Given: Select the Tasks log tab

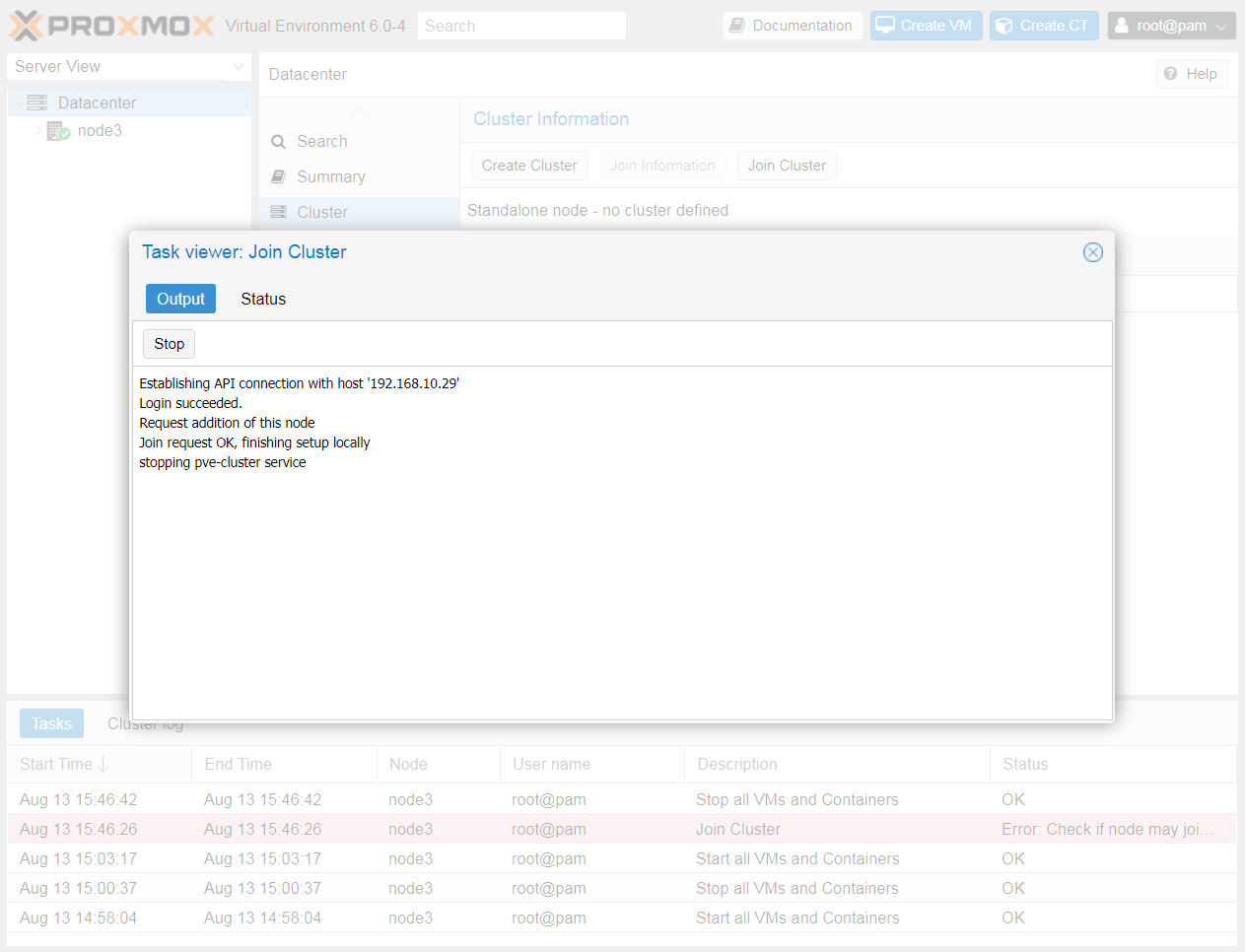Looking at the screenshot, I should pos(51,723).
